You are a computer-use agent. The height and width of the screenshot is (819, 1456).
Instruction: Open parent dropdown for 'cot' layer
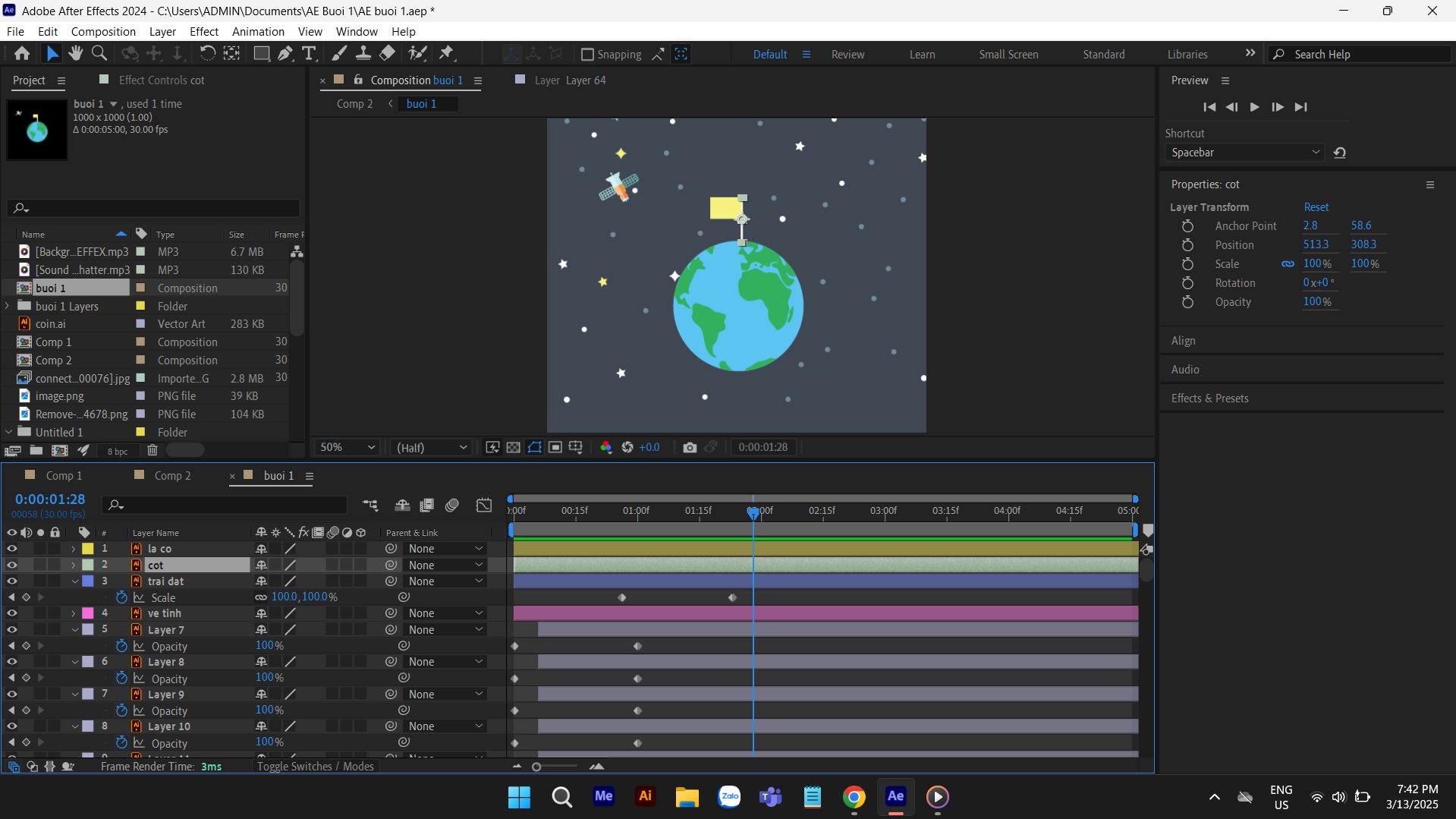click(446, 565)
